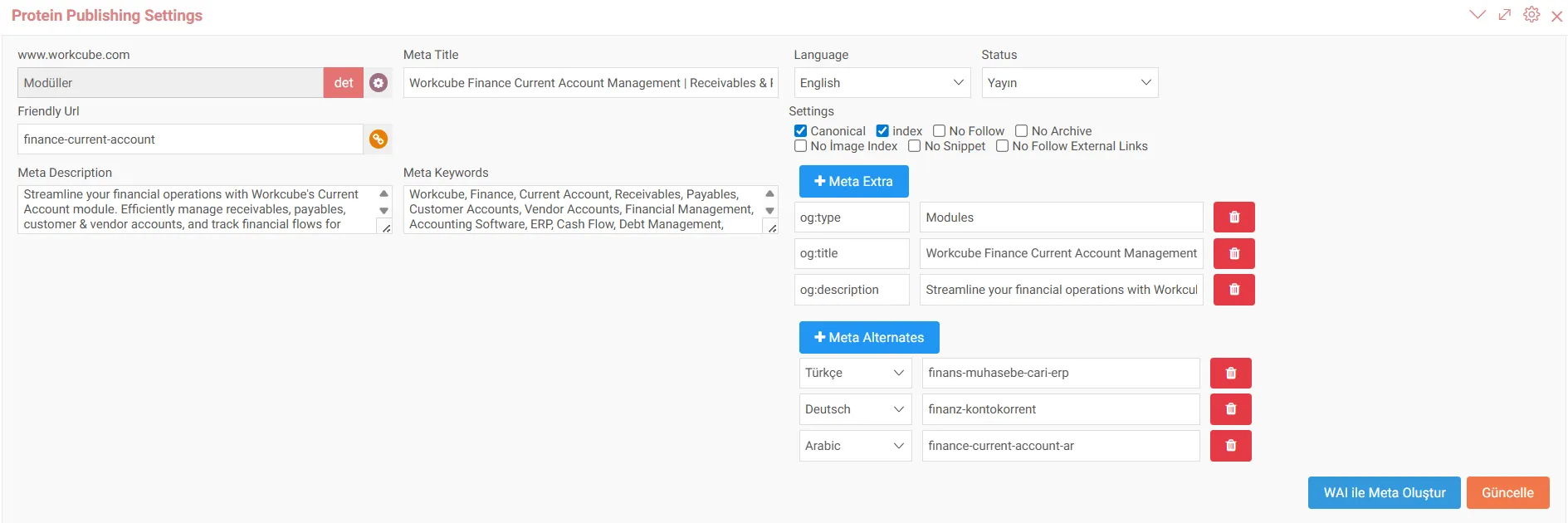
Task: Delete the og:description meta extra row
Action: coord(1233,290)
